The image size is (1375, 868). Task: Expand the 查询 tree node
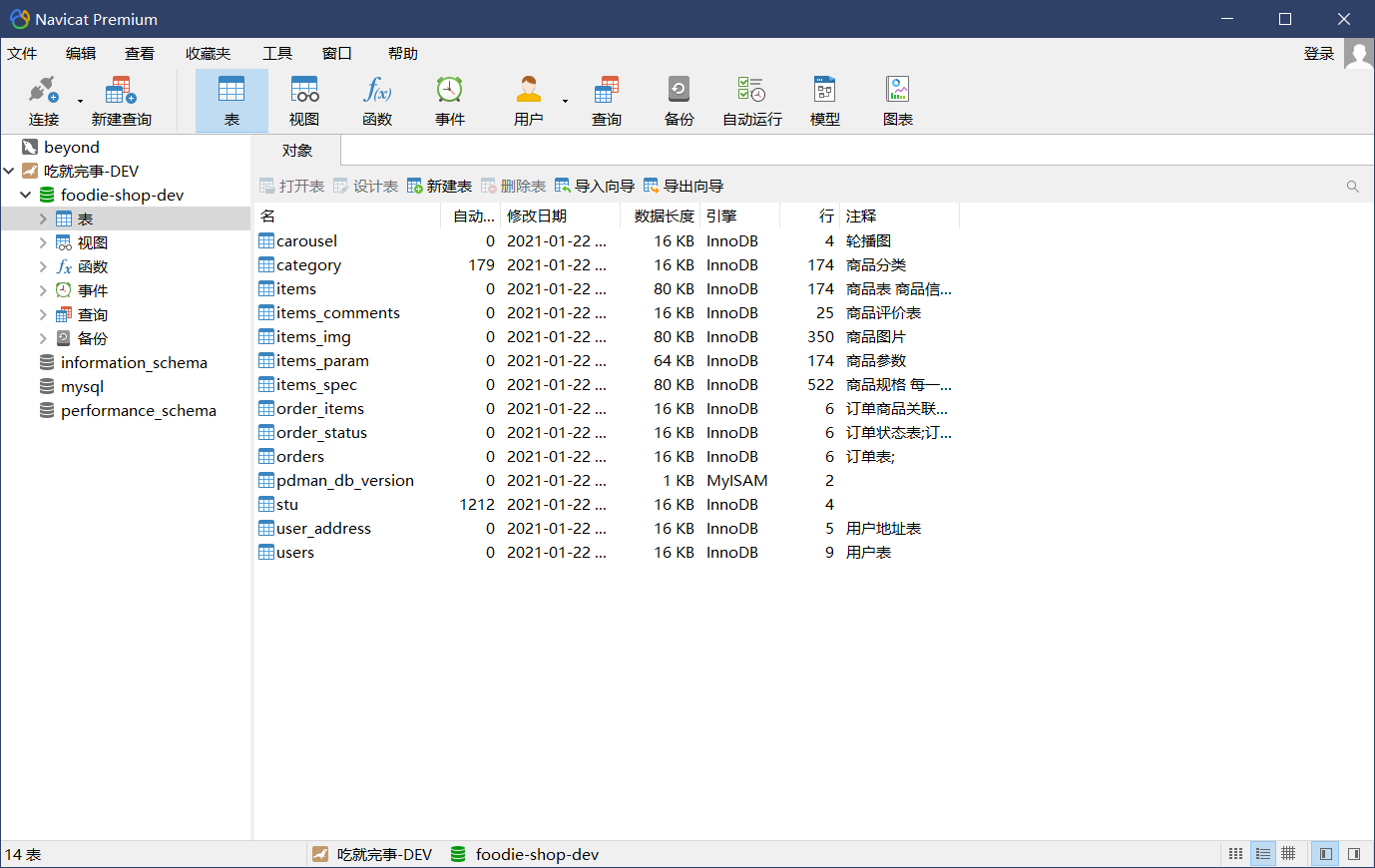click(43, 314)
